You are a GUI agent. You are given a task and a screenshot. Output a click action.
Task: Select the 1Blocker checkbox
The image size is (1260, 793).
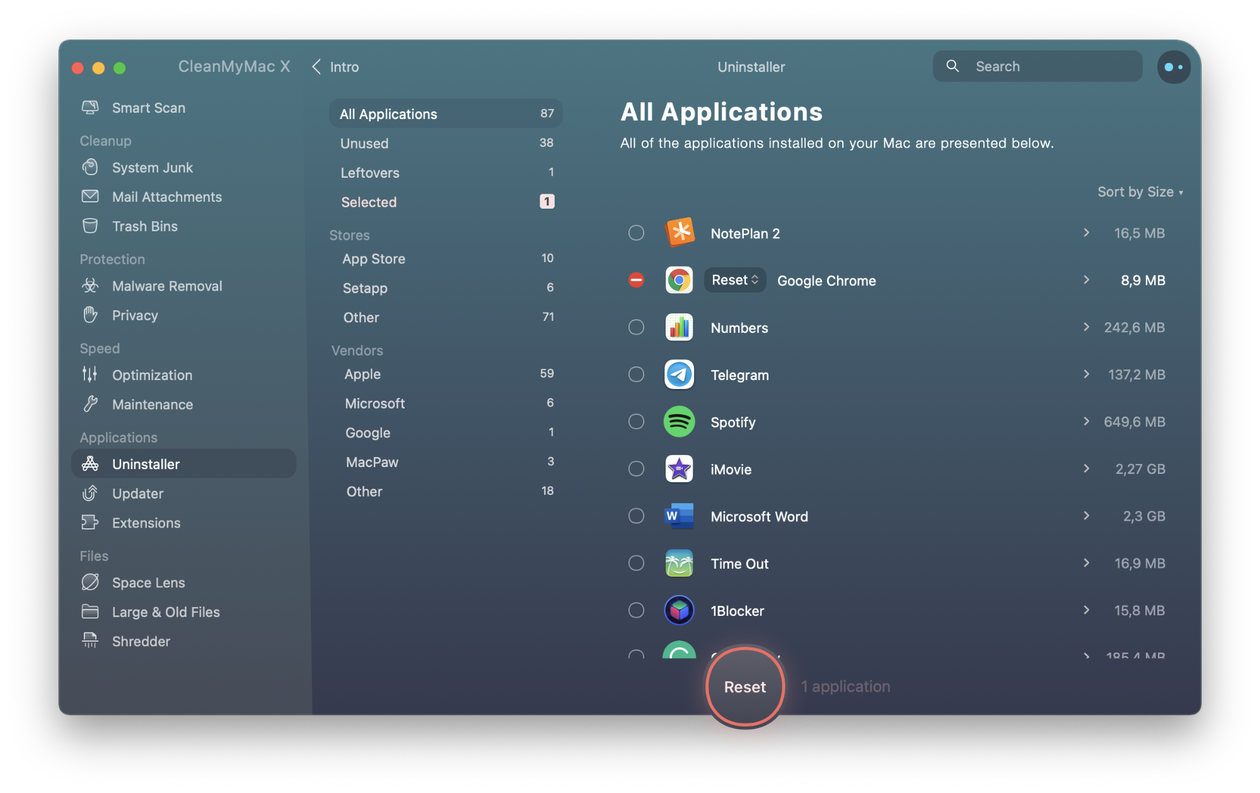[636, 610]
